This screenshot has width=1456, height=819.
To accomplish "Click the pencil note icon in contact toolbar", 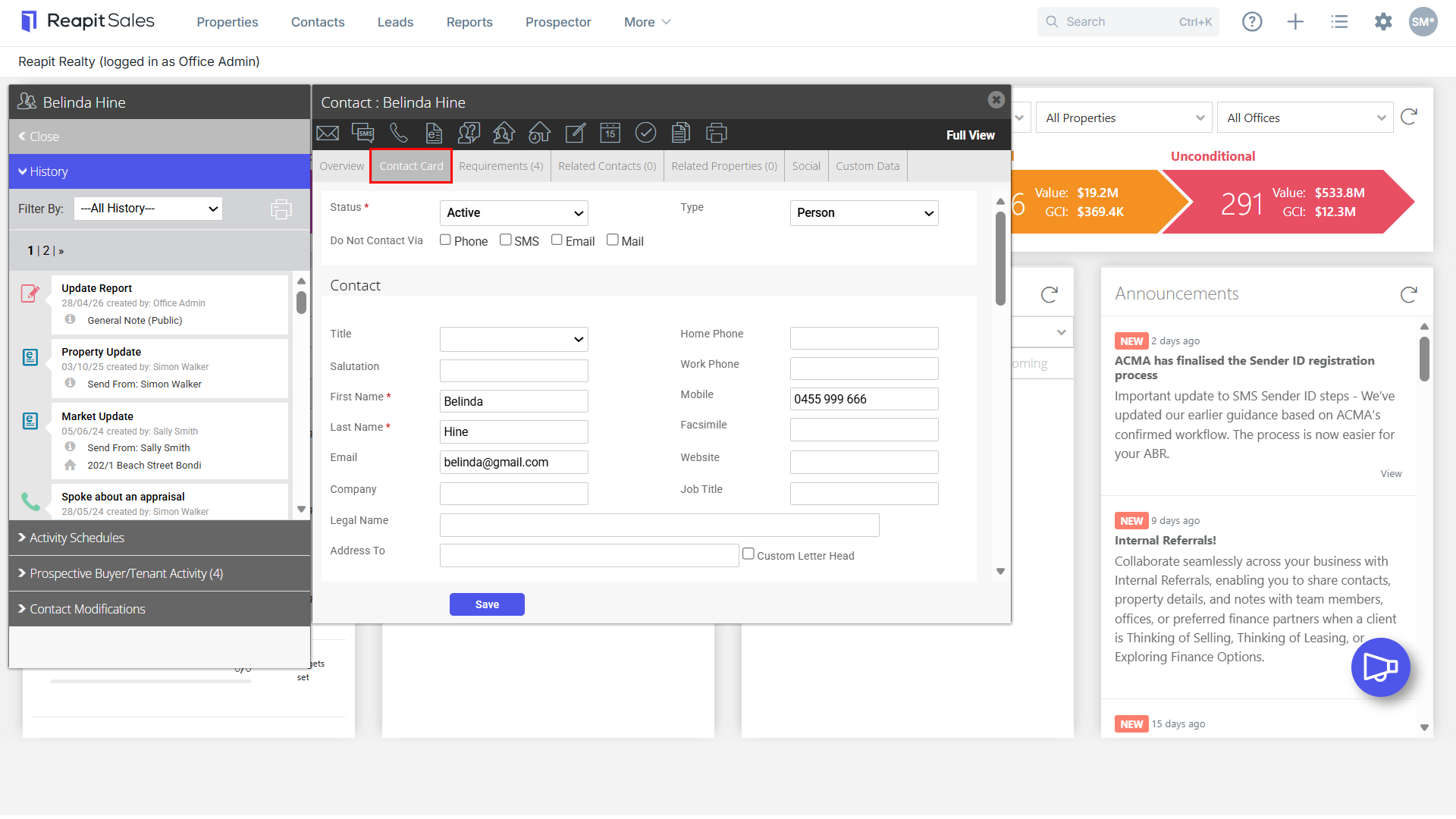I will tap(576, 133).
